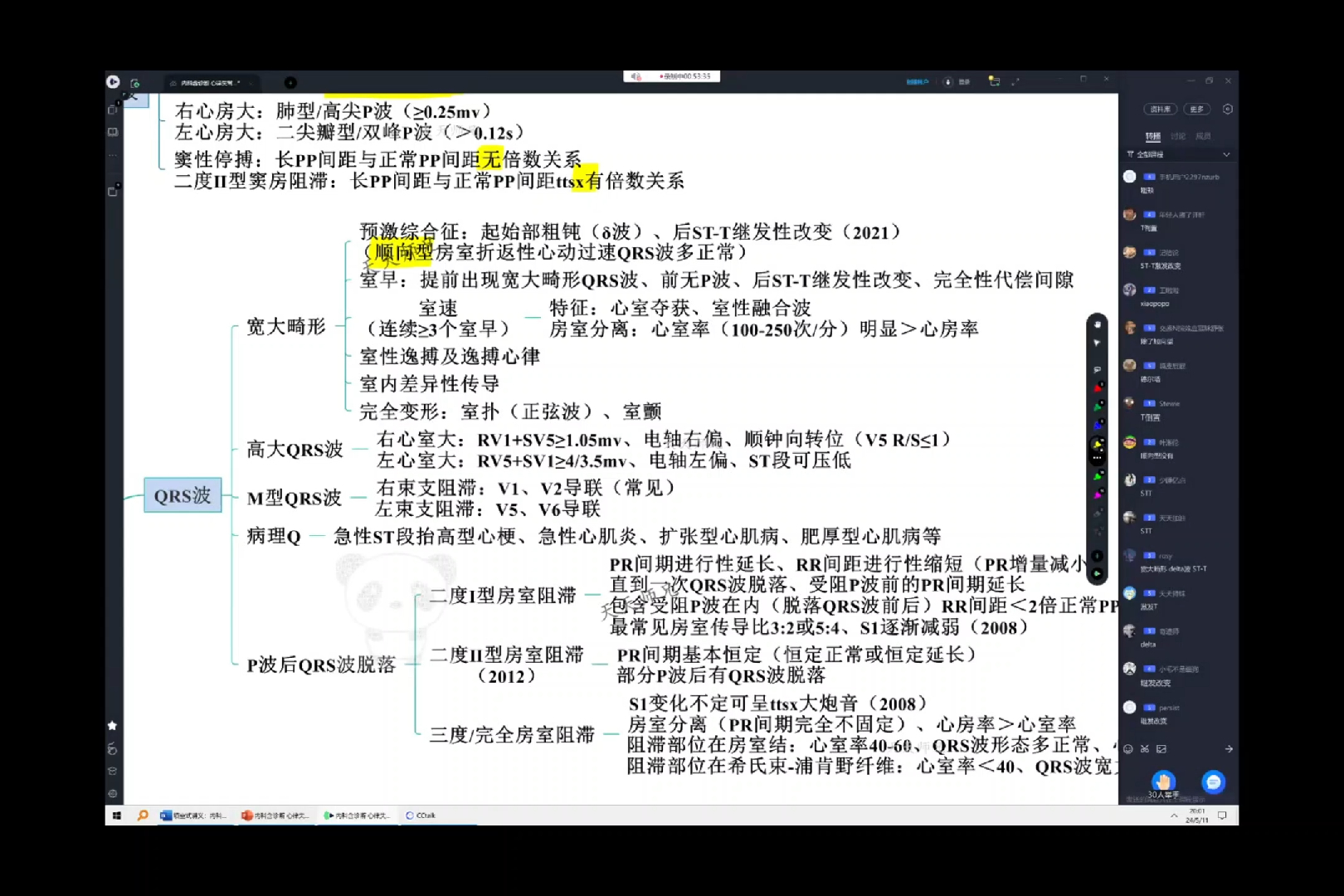Toggle the microphone control in top bar
Viewport: 1344px width, 896px height.
[948, 82]
